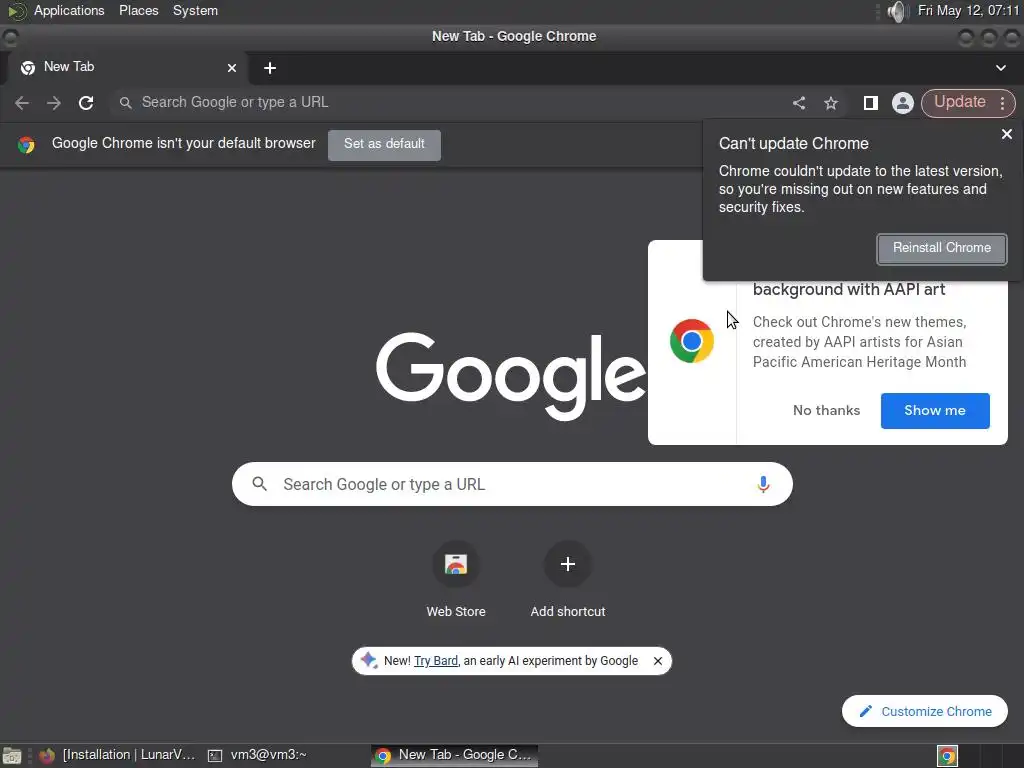Click the Update button in toolbar
The height and width of the screenshot is (768, 1024).
pyautogui.click(x=959, y=103)
